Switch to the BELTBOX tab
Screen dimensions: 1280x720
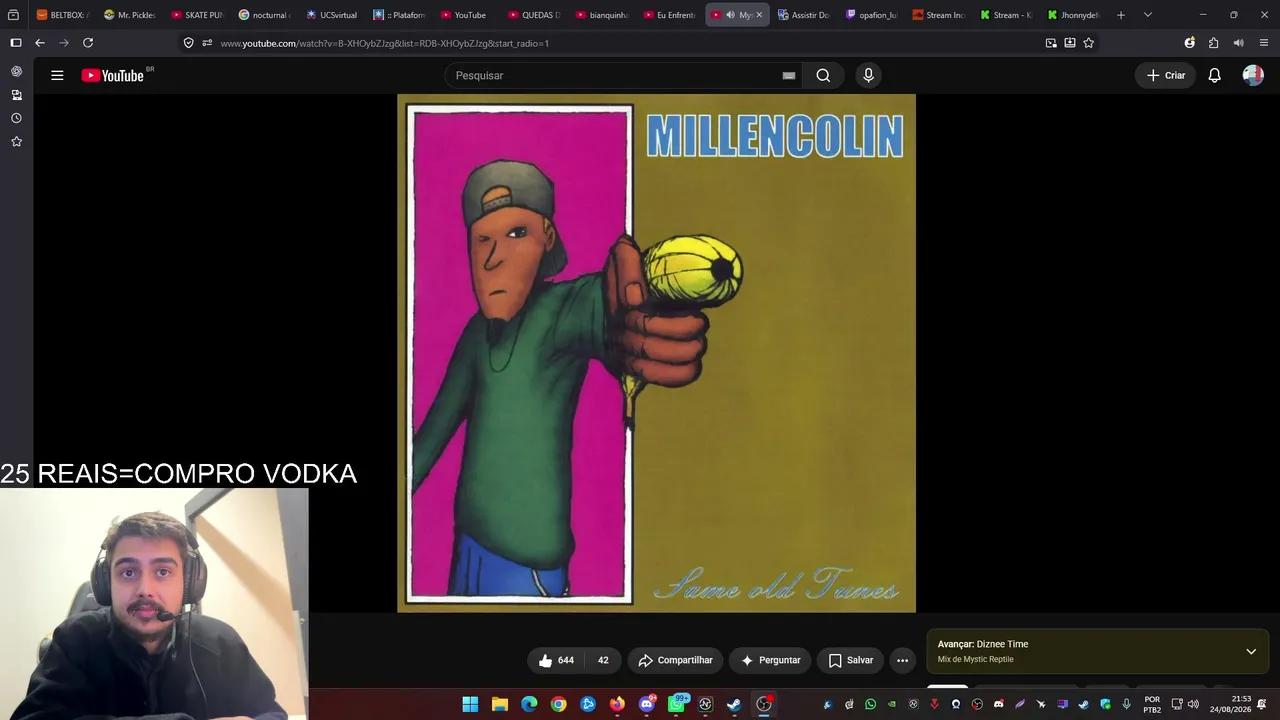(x=62, y=15)
